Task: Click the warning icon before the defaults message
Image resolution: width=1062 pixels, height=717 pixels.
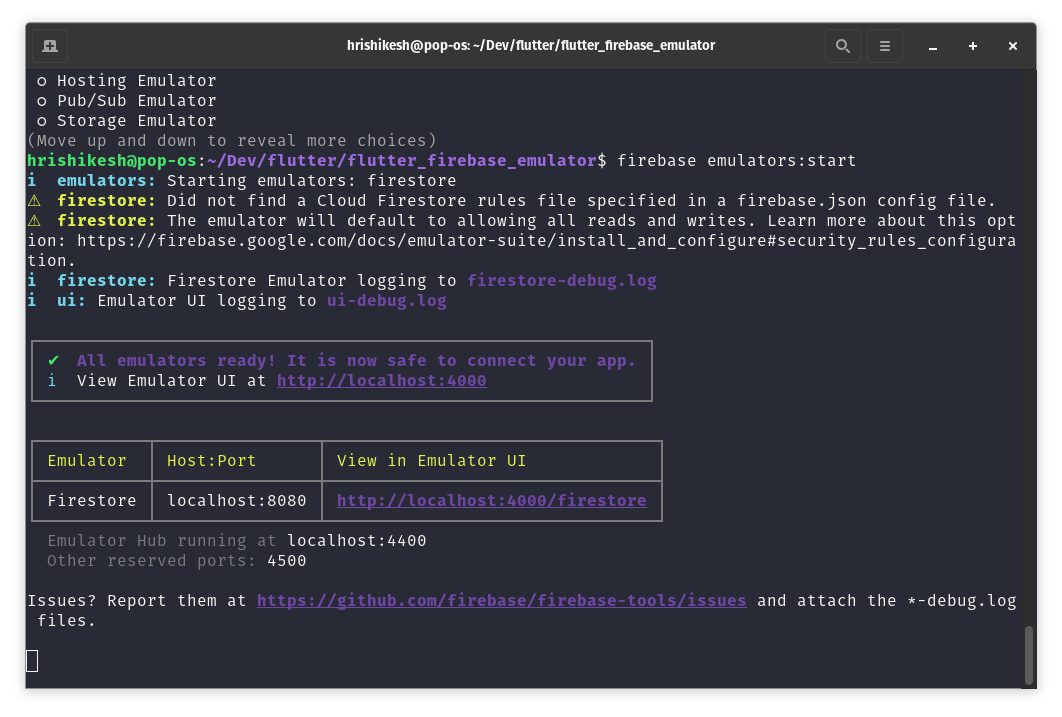Action: (x=33, y=220)
